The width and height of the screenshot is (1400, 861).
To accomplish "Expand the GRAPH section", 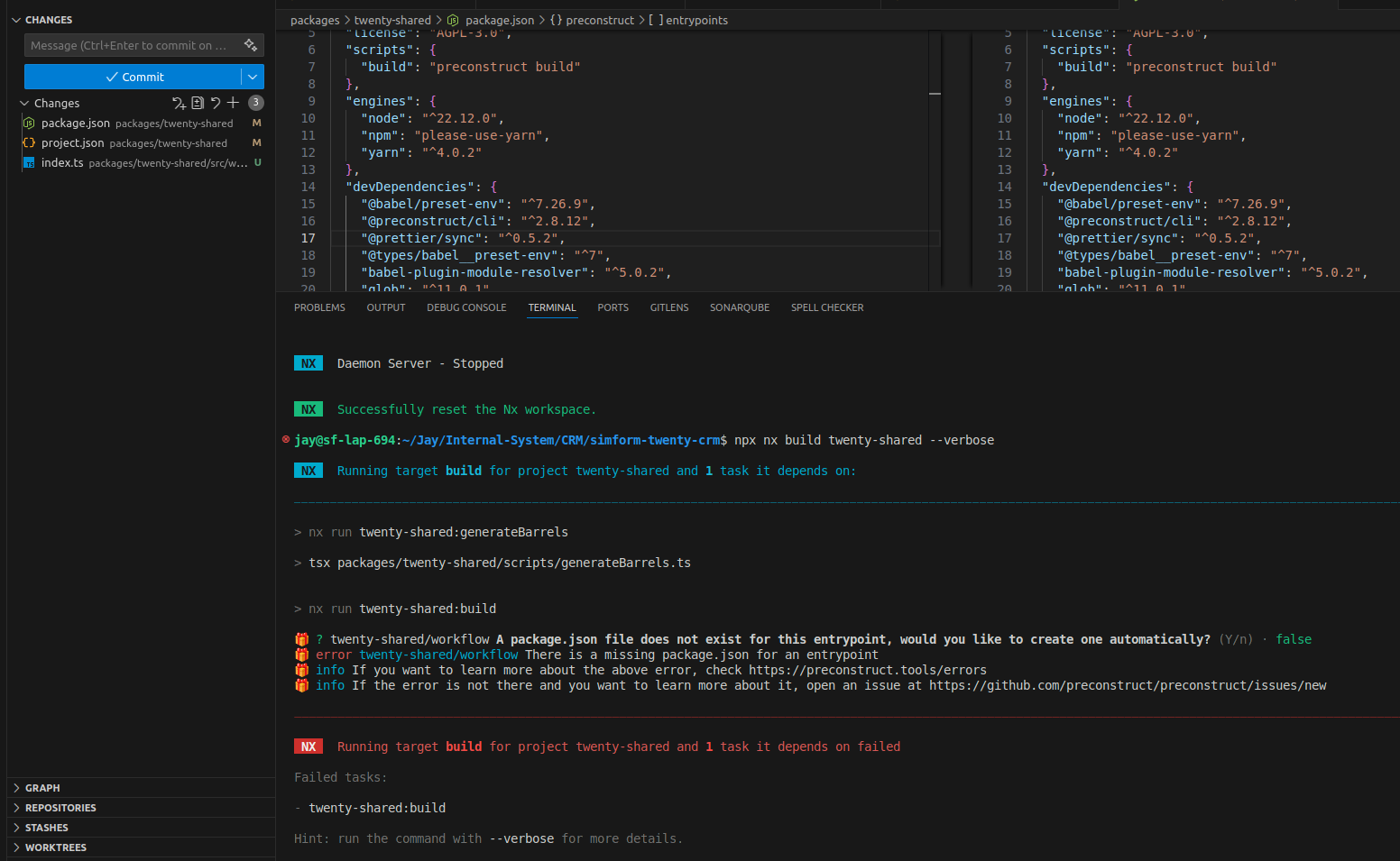I will pos(141,788).
